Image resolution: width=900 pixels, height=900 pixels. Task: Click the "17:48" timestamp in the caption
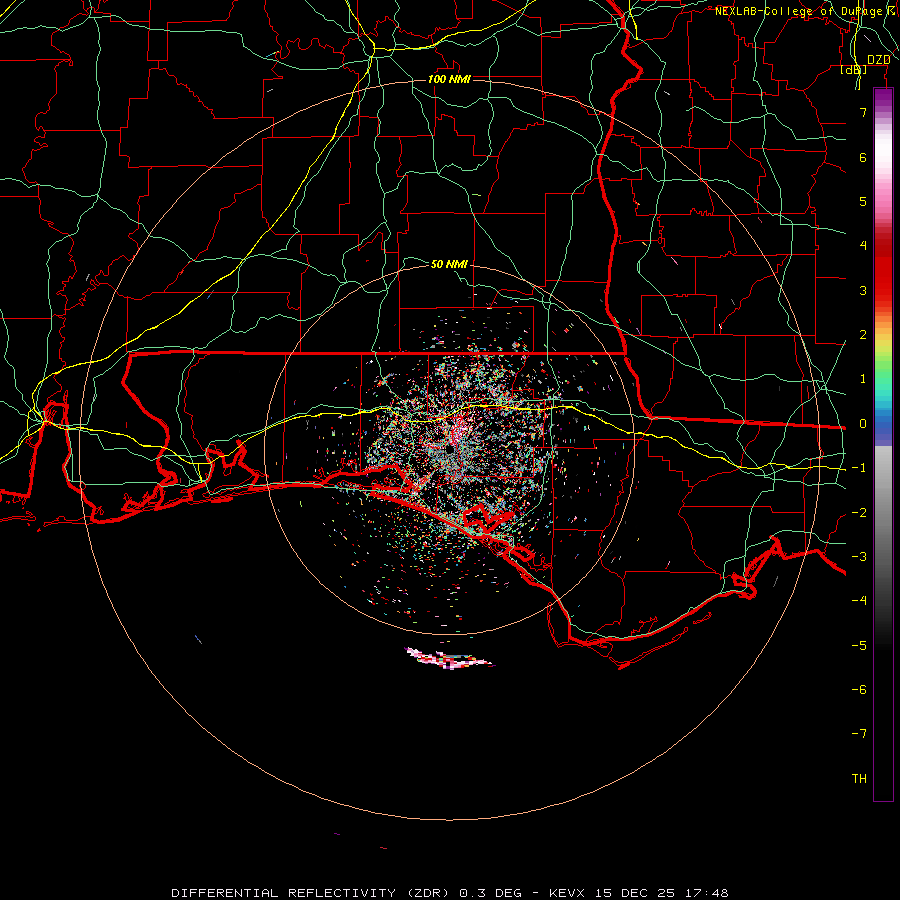(x=709, y=893)
